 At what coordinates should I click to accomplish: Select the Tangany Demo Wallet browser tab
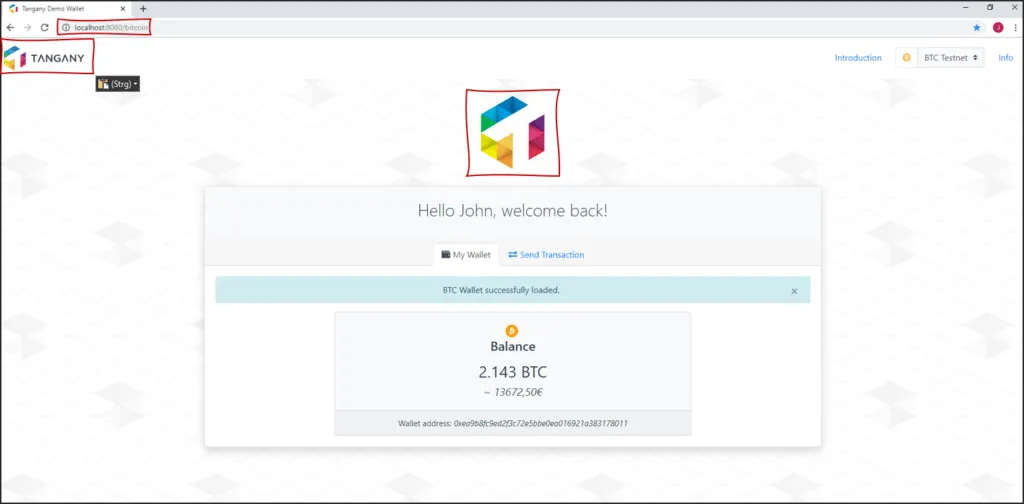pos(66,8)
